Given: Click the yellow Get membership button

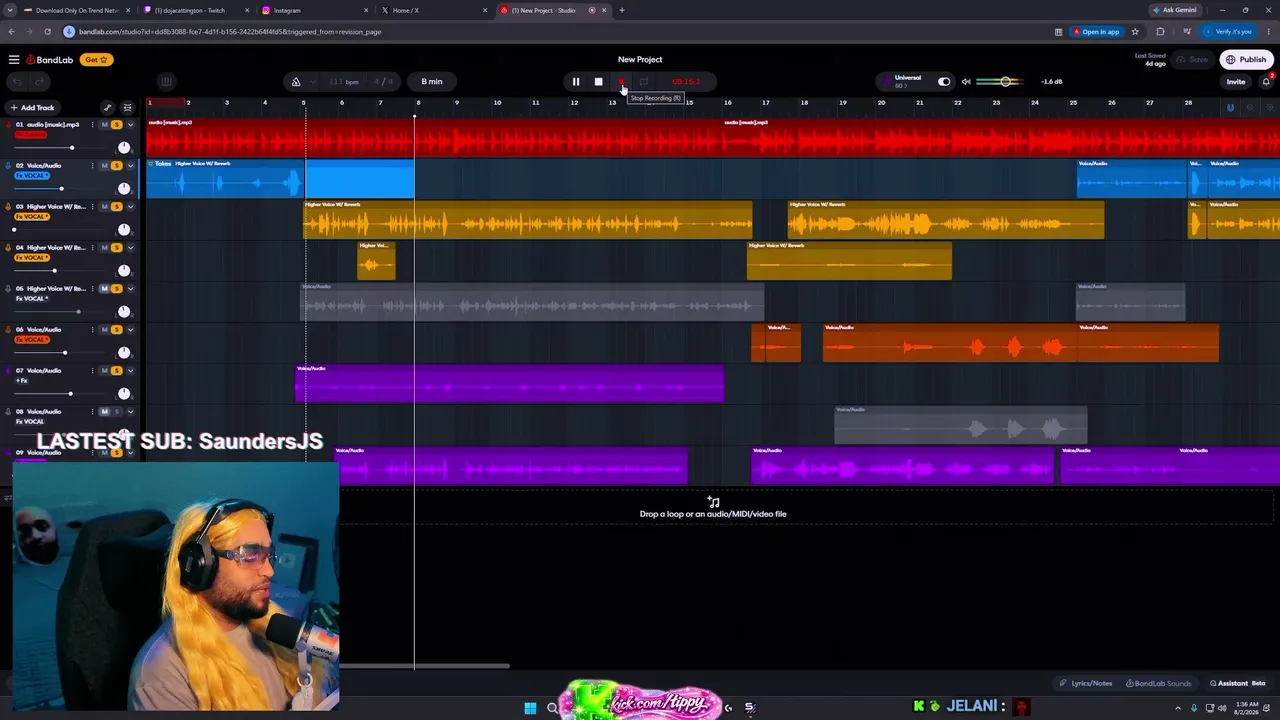Looking at the screenshot, I should [97, 60].
